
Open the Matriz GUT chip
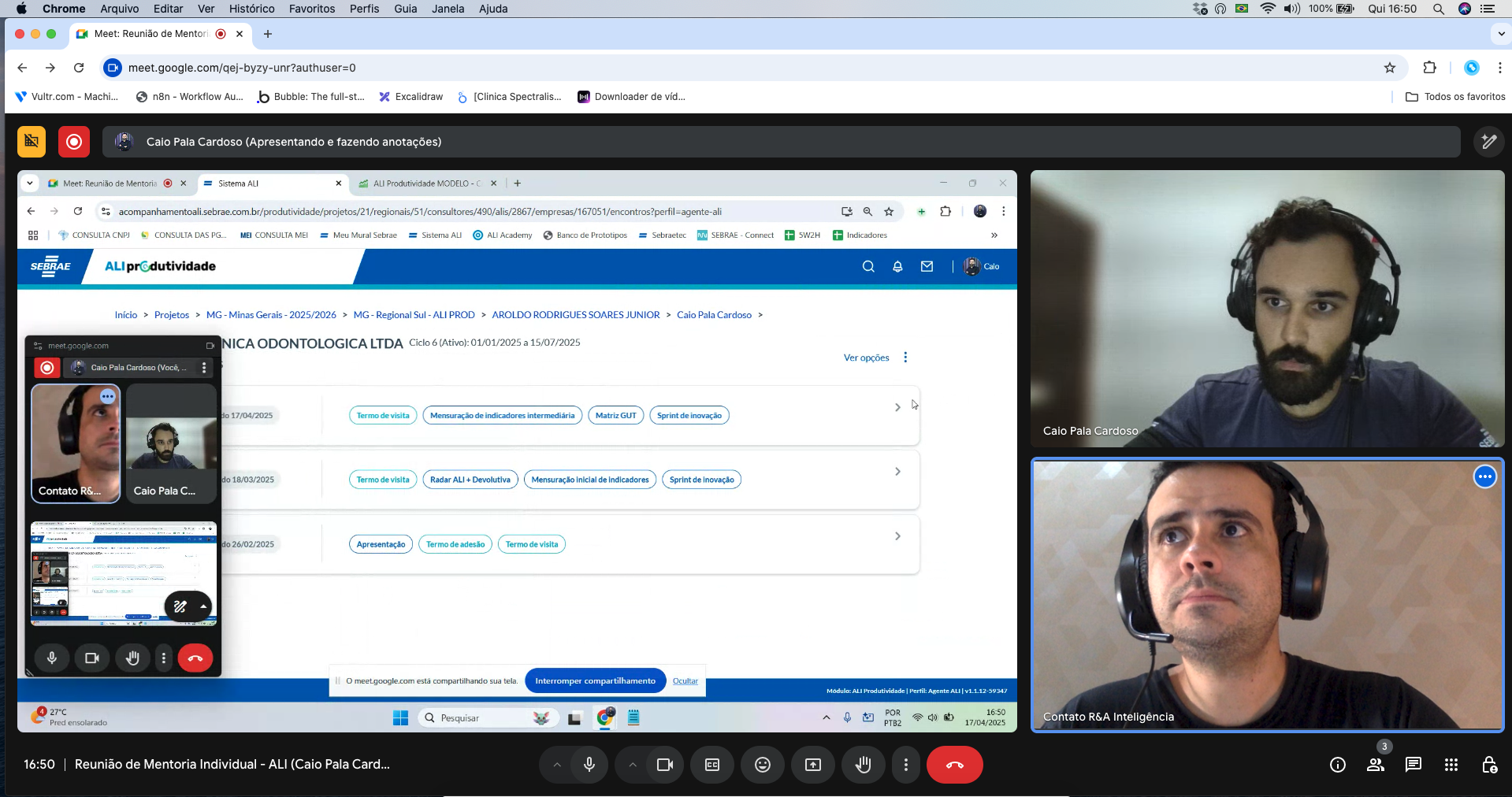click(615, 415)
